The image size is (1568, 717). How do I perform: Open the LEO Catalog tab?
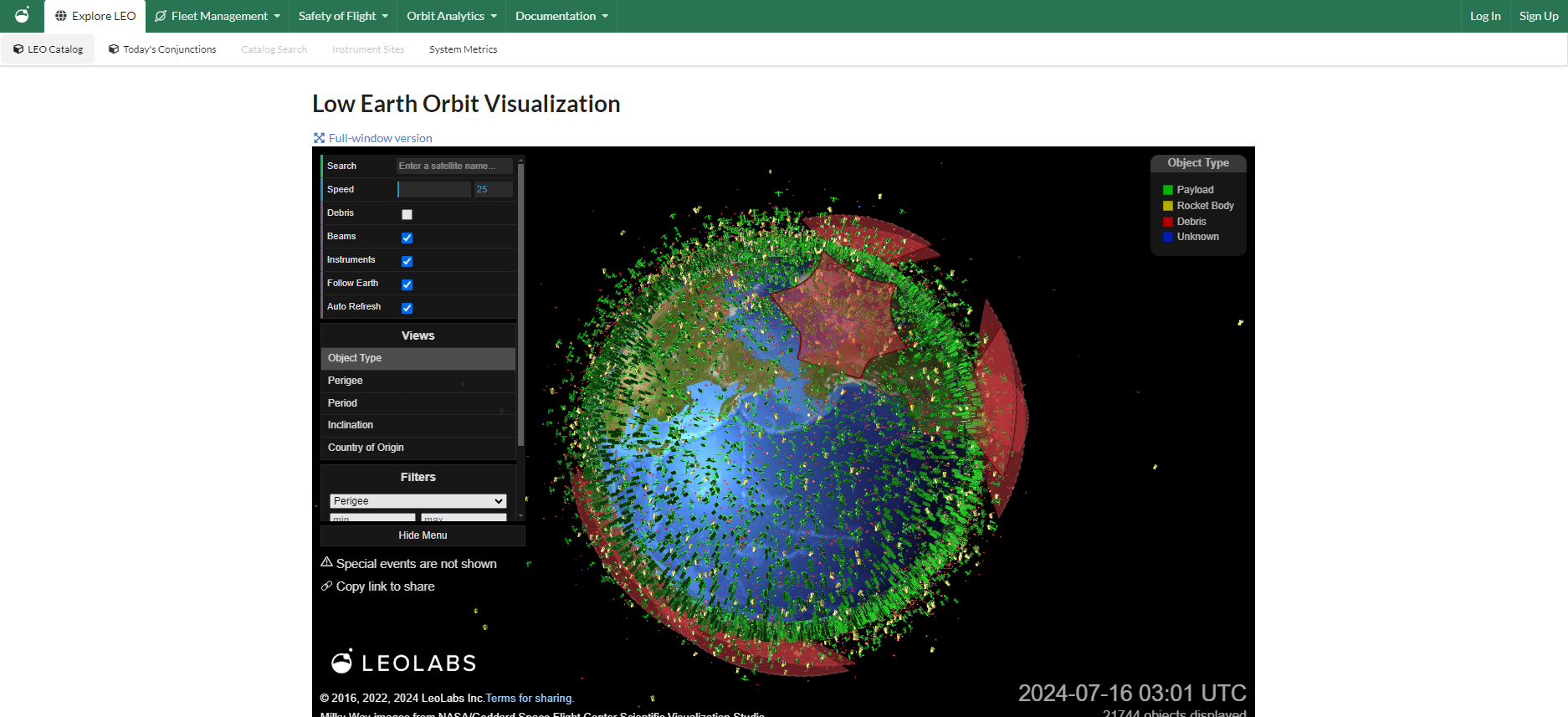pos(48,49)
